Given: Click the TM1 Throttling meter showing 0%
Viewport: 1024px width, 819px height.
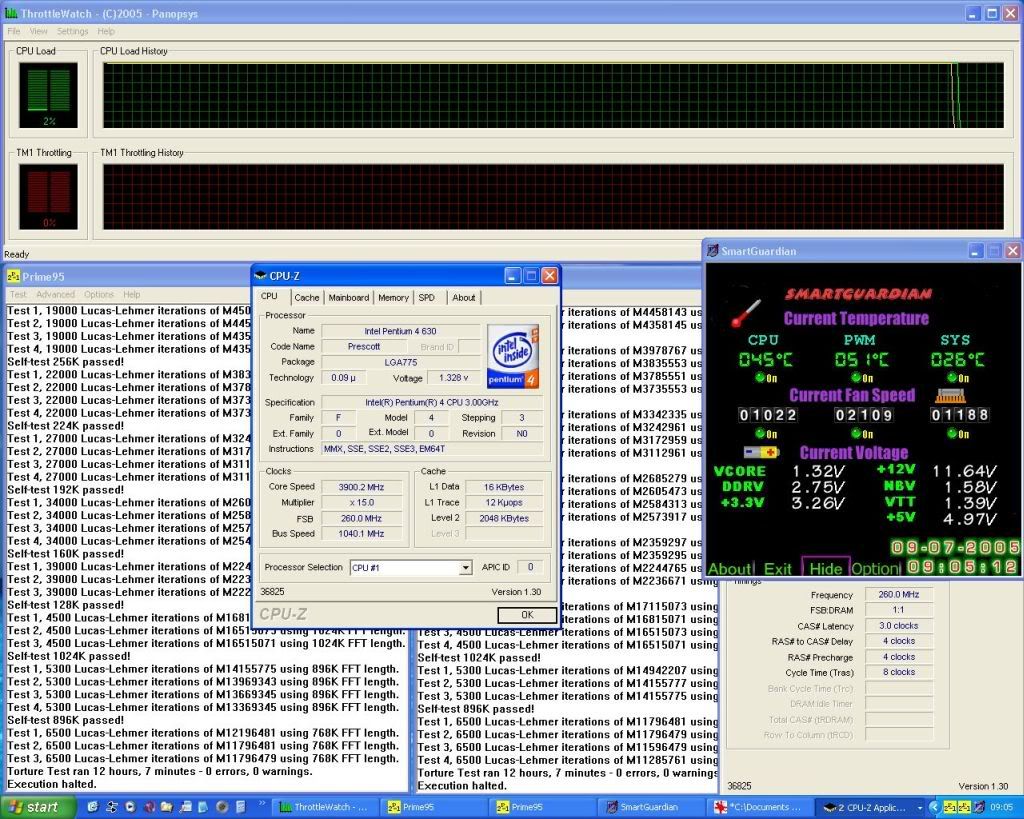Looking at the screenshot, I should [x=48, y=197].
